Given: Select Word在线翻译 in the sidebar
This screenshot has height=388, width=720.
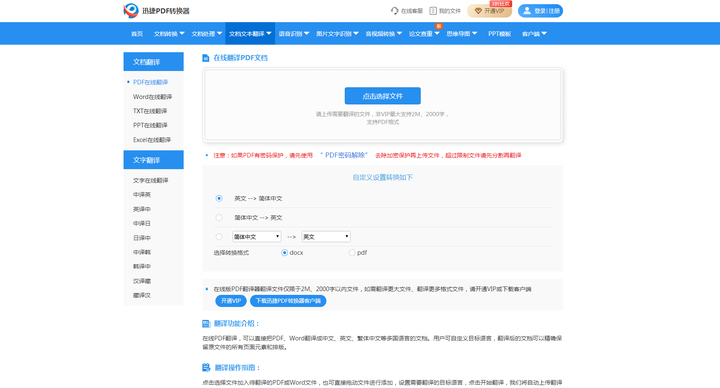Looking at the screenshot, I should pos(152,97).
